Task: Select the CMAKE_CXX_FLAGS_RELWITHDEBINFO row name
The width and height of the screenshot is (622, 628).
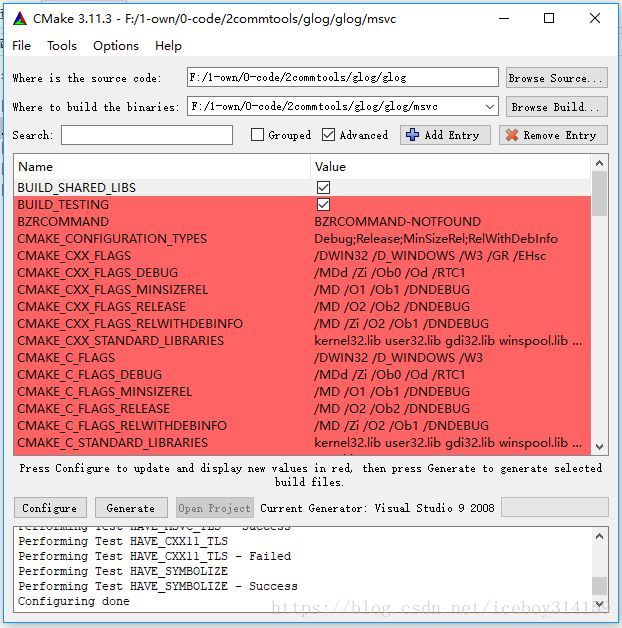Action: coord(130,323)
